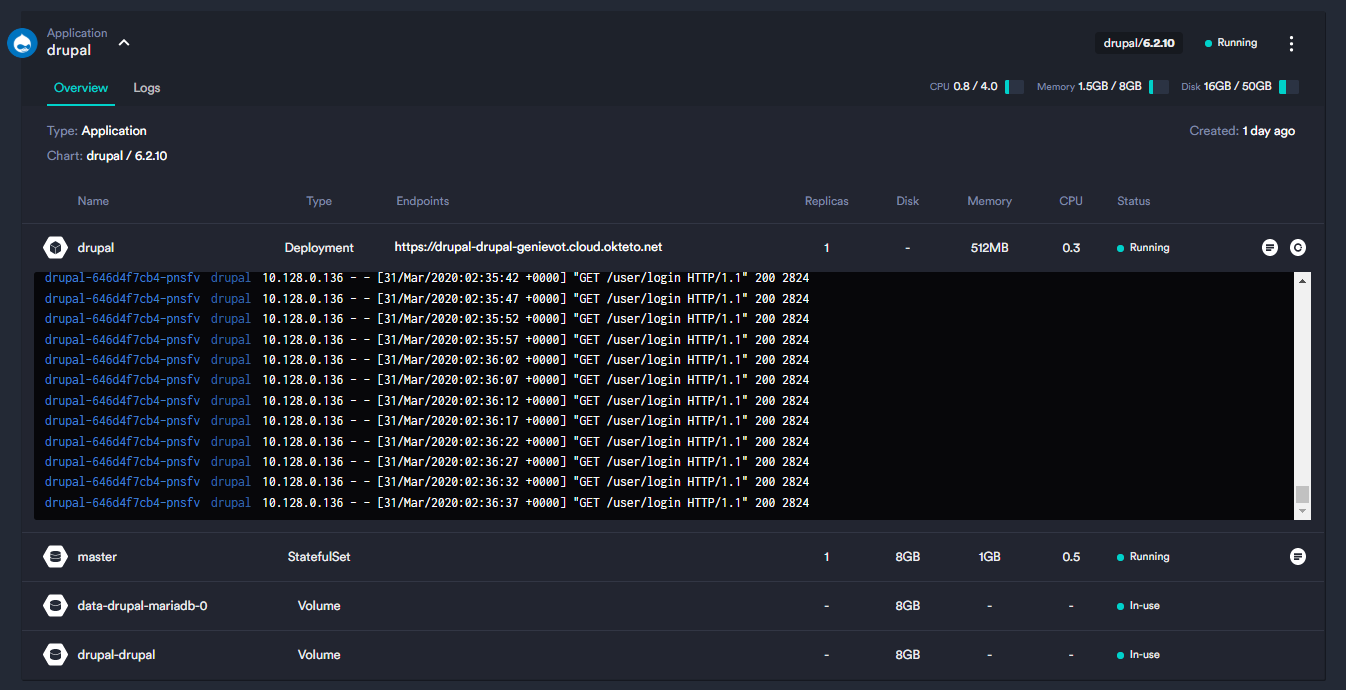Click the log scrollbar down arrow
Screen dimensions: 1346x690
click(1302, 511)
